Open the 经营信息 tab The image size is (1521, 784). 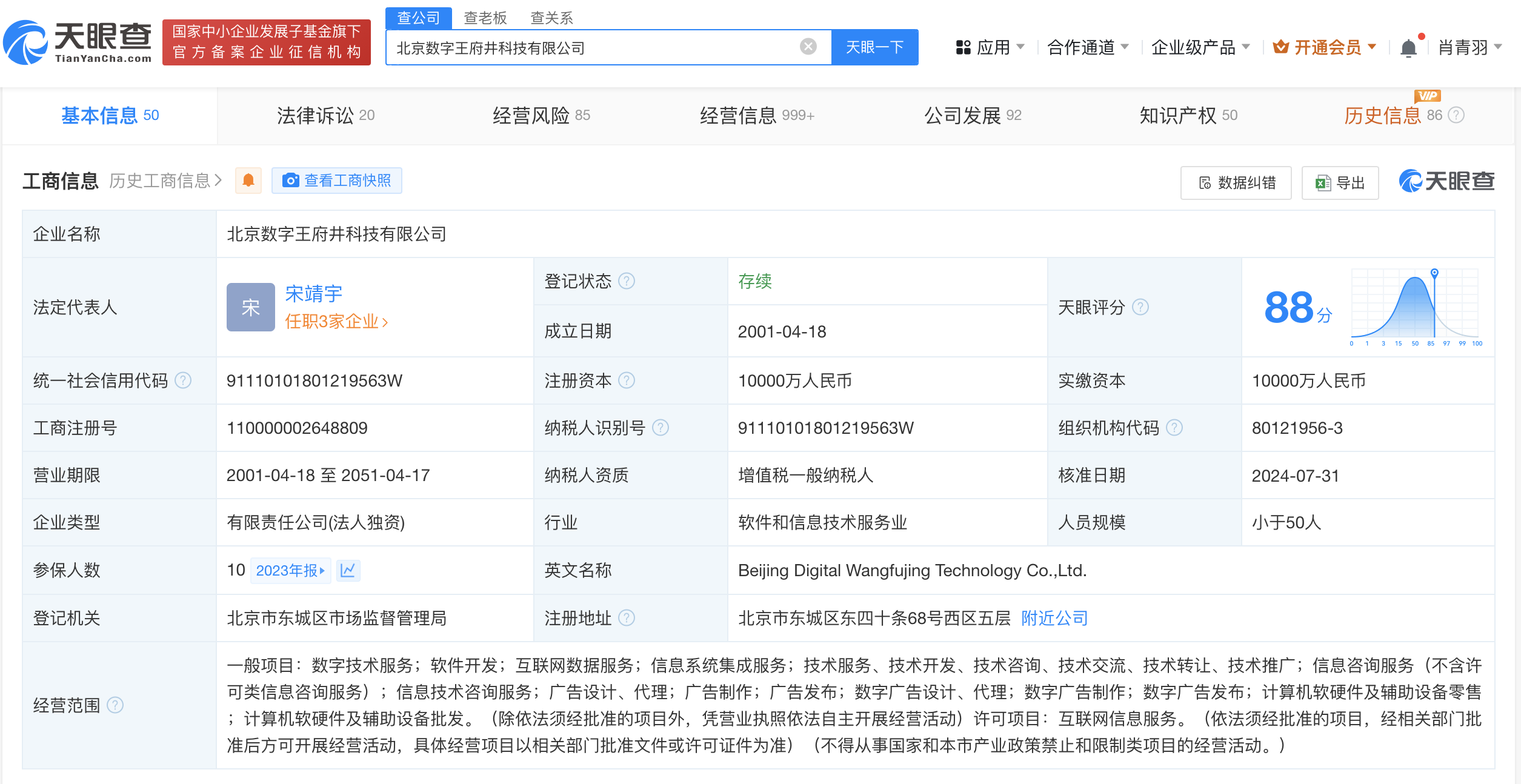[x=757, y=115]
